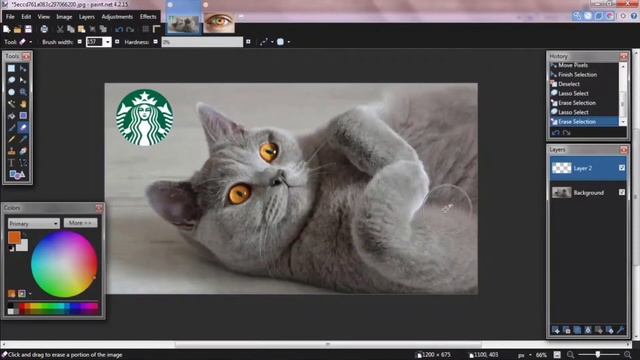Open the Adjustments menu
The image size is (640, 360).
pyautogui.click(x=117, y=17)
